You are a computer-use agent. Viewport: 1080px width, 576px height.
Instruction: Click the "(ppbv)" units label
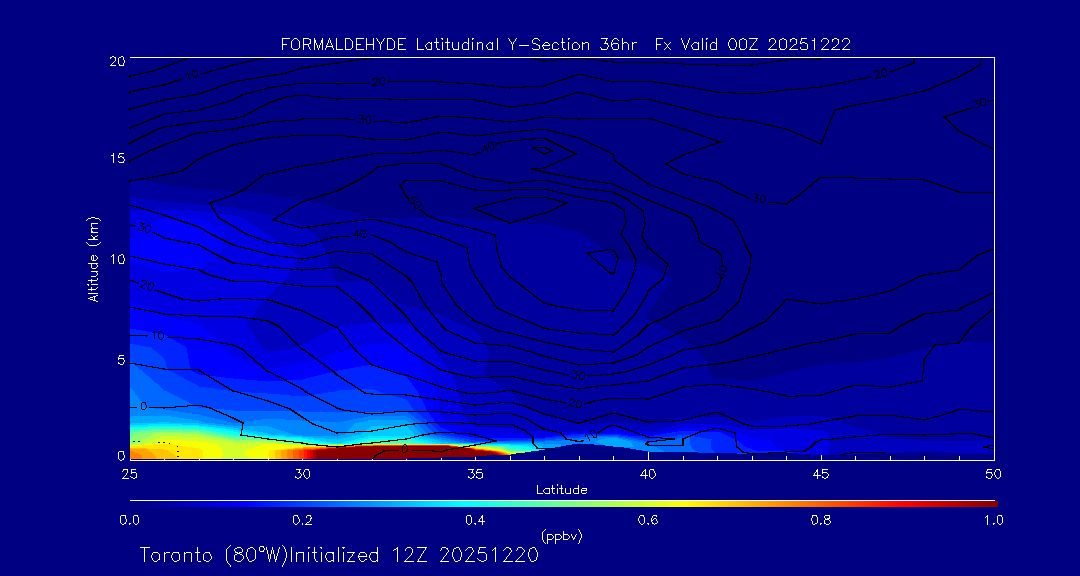click(561, 535)
